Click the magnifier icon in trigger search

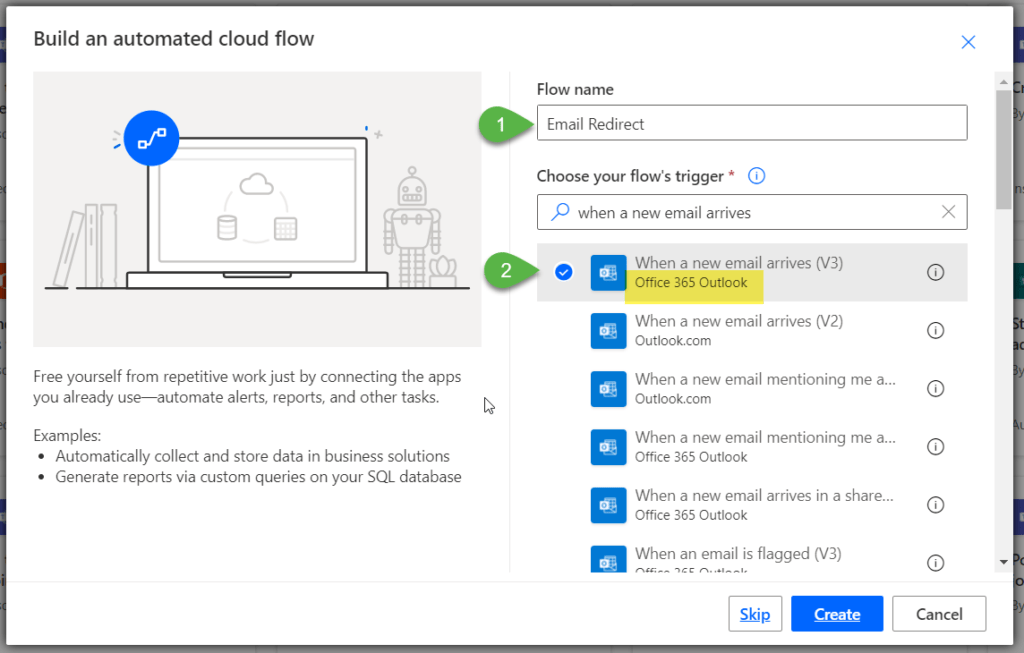(x=560, y=212)
